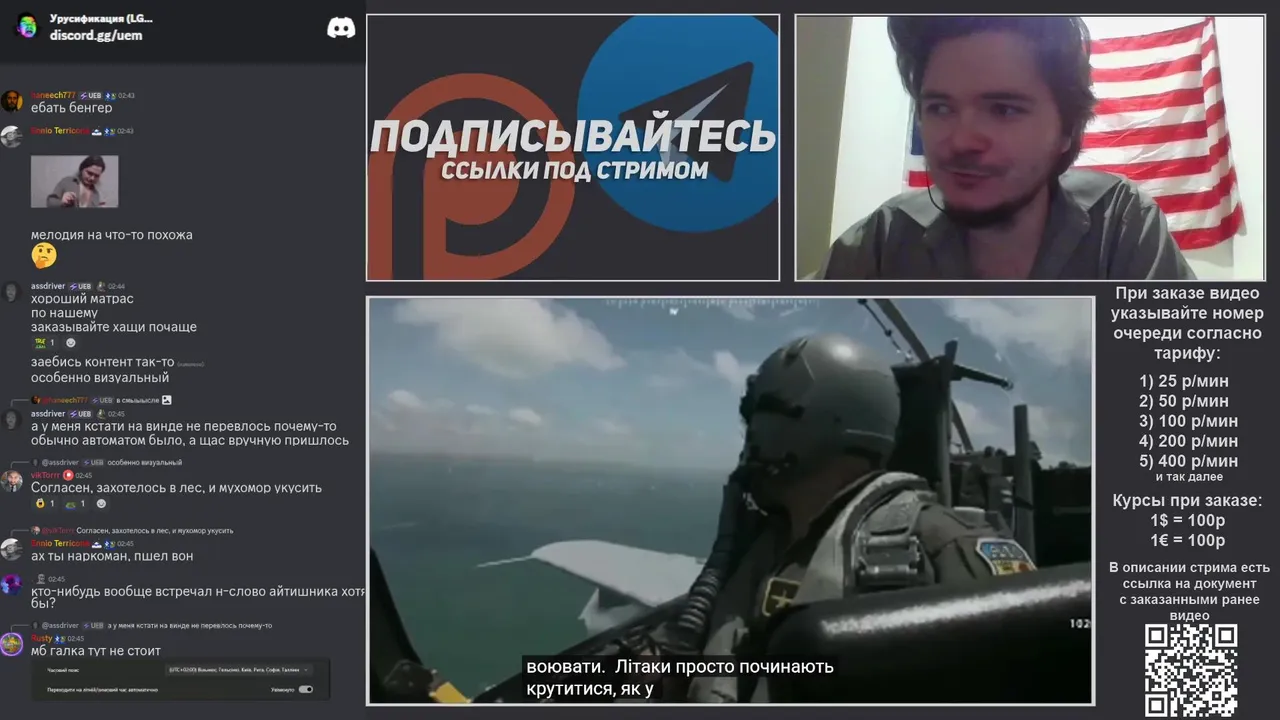Image resolution: width=1280 pixels, height=720 pixels.
Task: Open the GIF thumbnail posted by Ennio Terricone
Action: point(74,181)
